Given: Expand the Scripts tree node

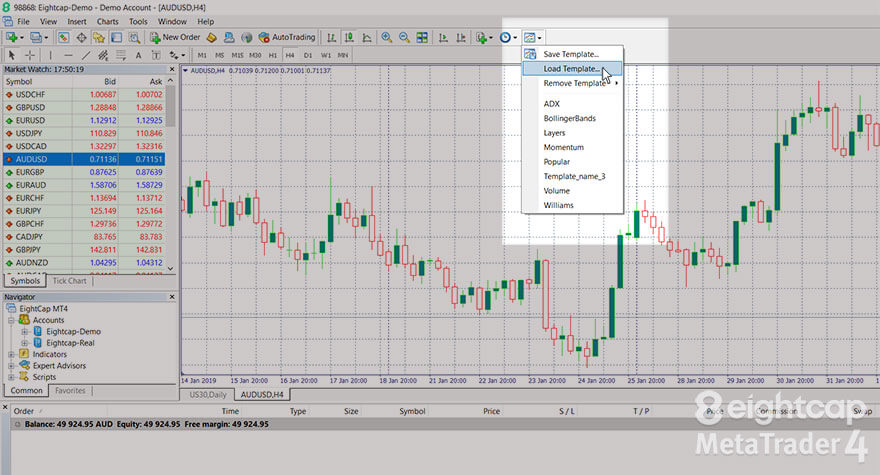Looking at the screenshot, I should [x=11, y=377].
